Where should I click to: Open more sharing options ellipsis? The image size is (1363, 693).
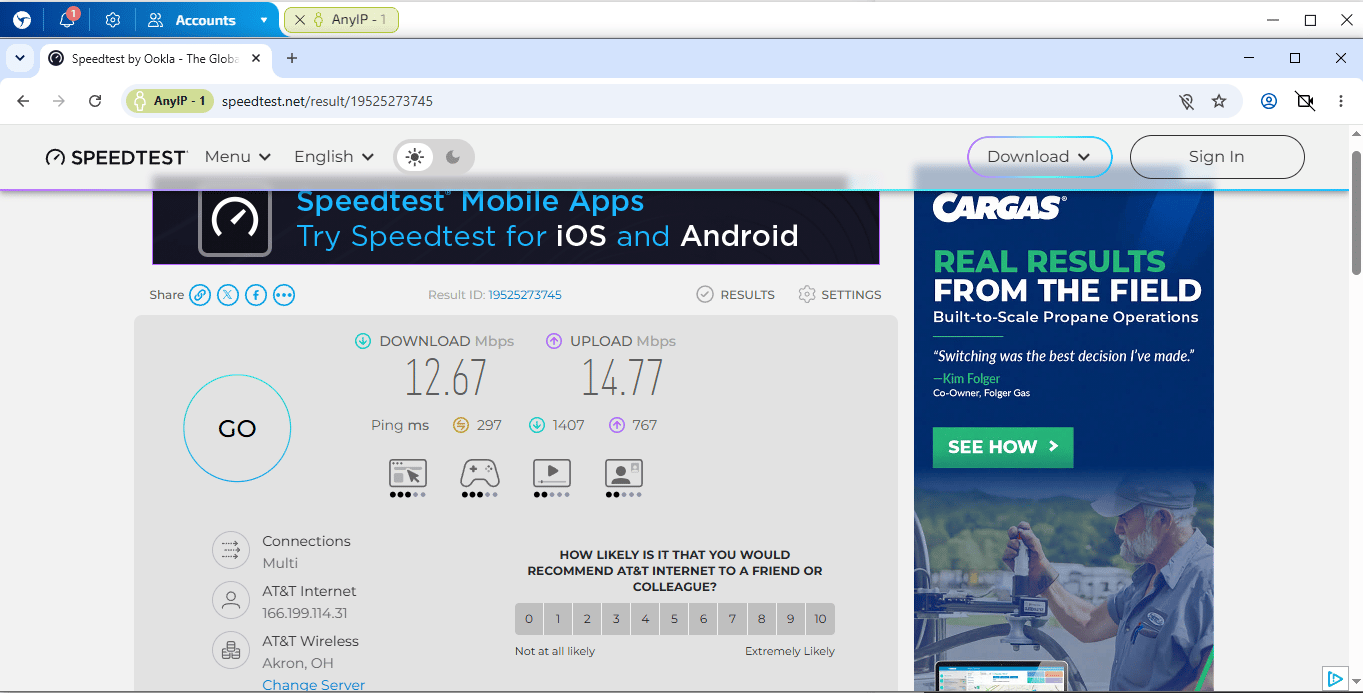pyautogui.click(x=284, y=295)
